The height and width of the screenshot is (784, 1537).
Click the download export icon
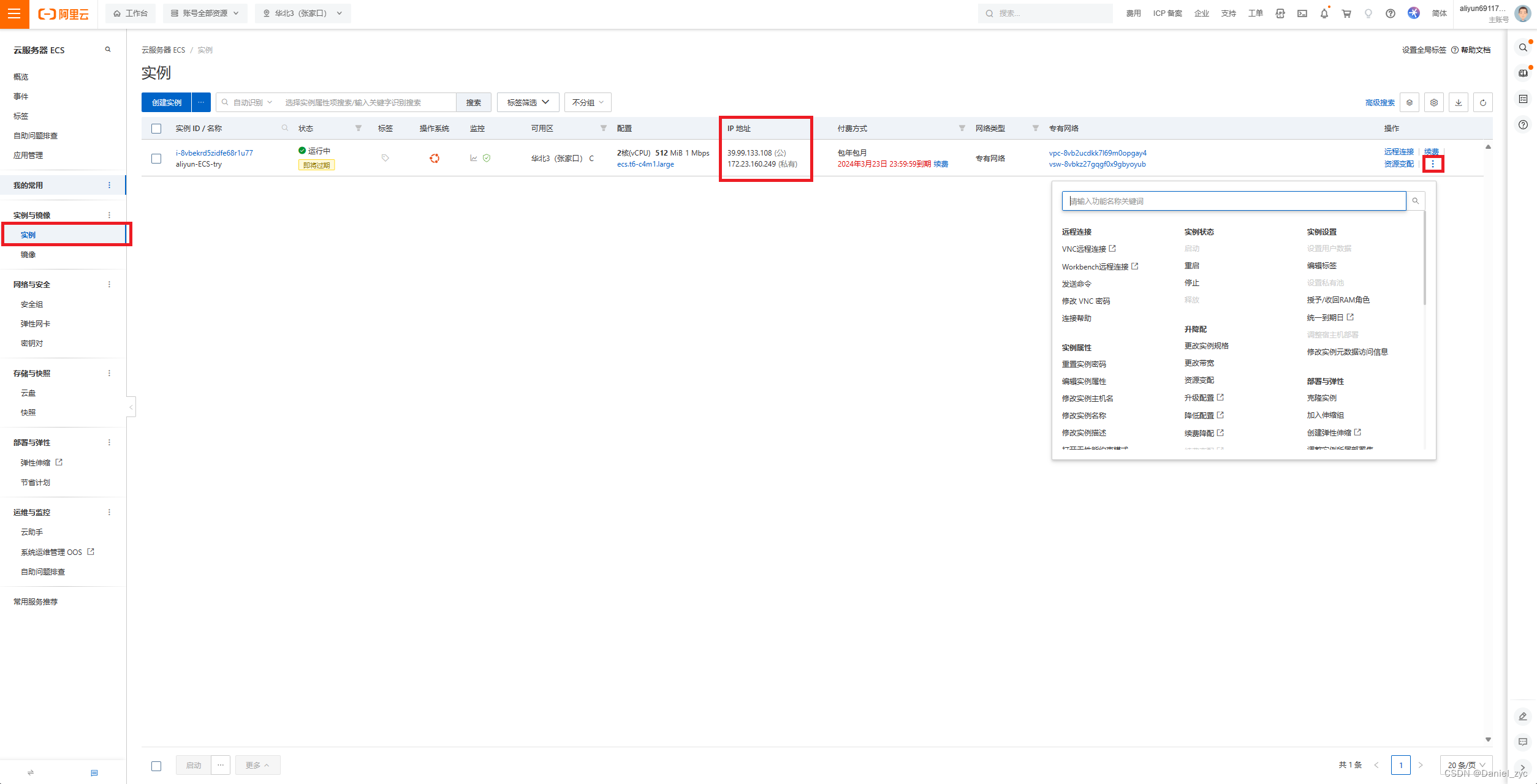pos(1458,103)
